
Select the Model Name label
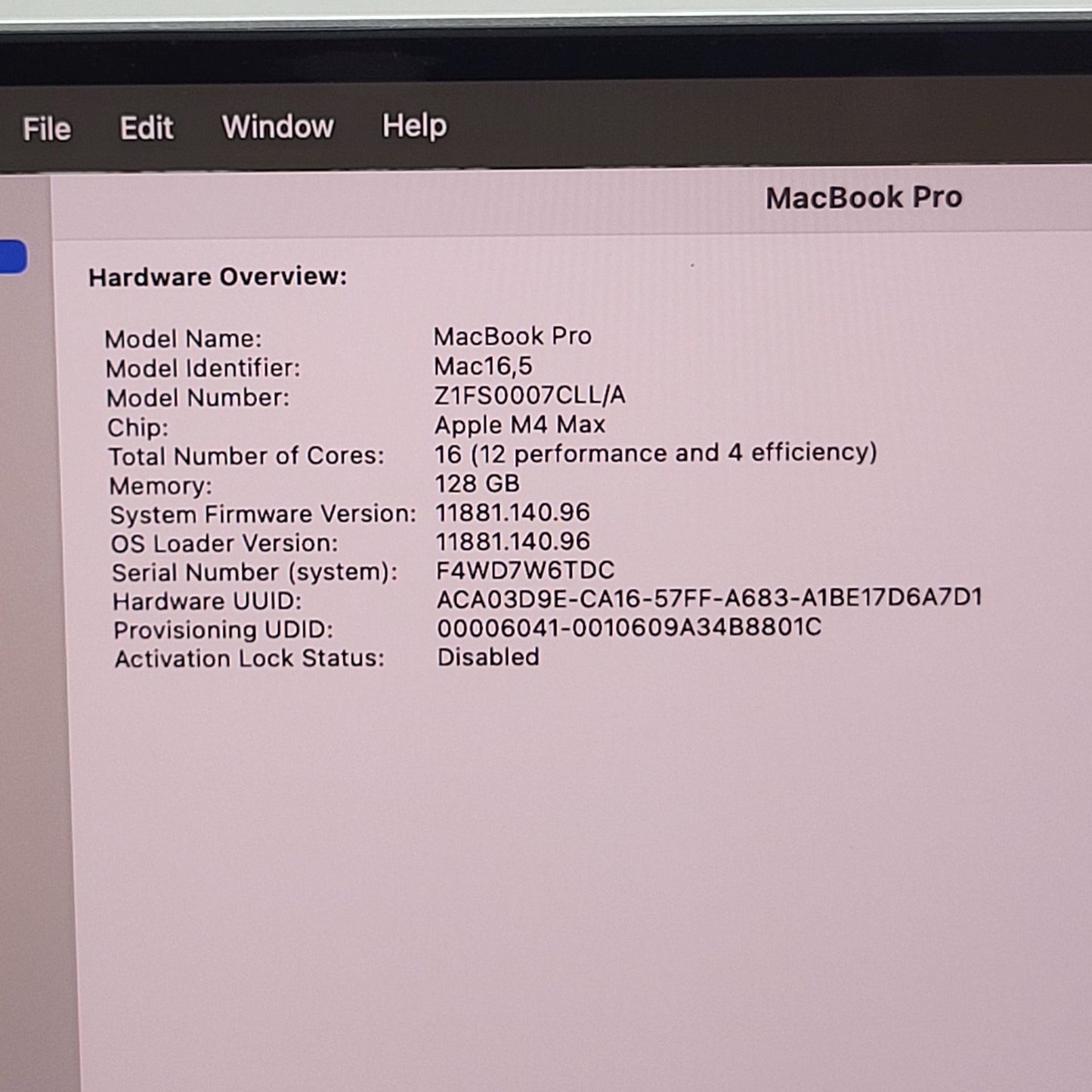pyautogui.click(x=183, y=339)
